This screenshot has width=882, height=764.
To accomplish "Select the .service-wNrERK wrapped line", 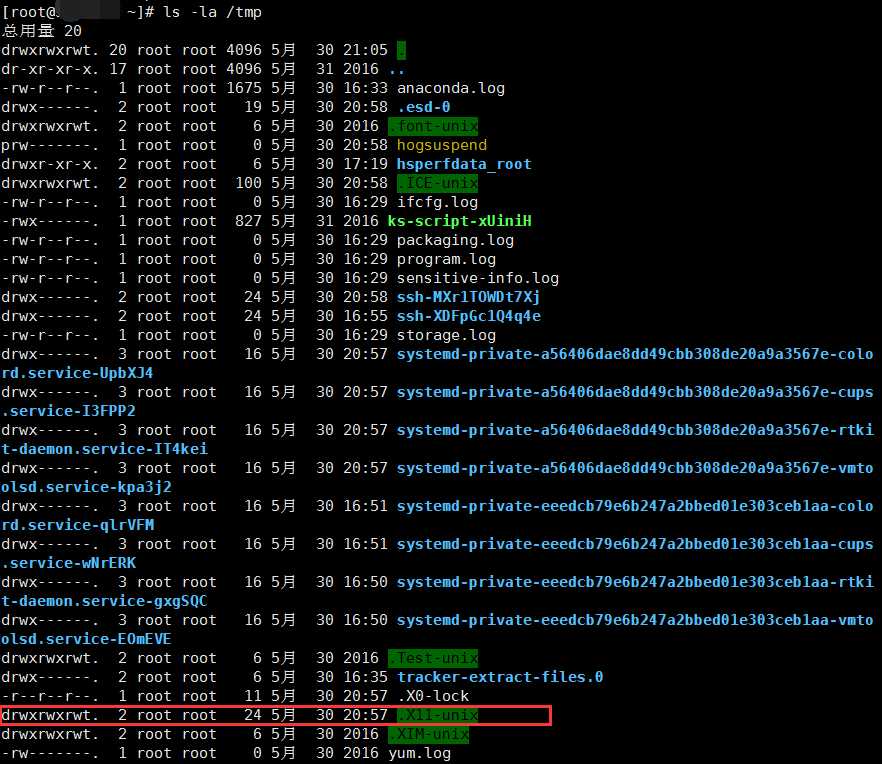I will pyautogui.click(x=68, y=563).
